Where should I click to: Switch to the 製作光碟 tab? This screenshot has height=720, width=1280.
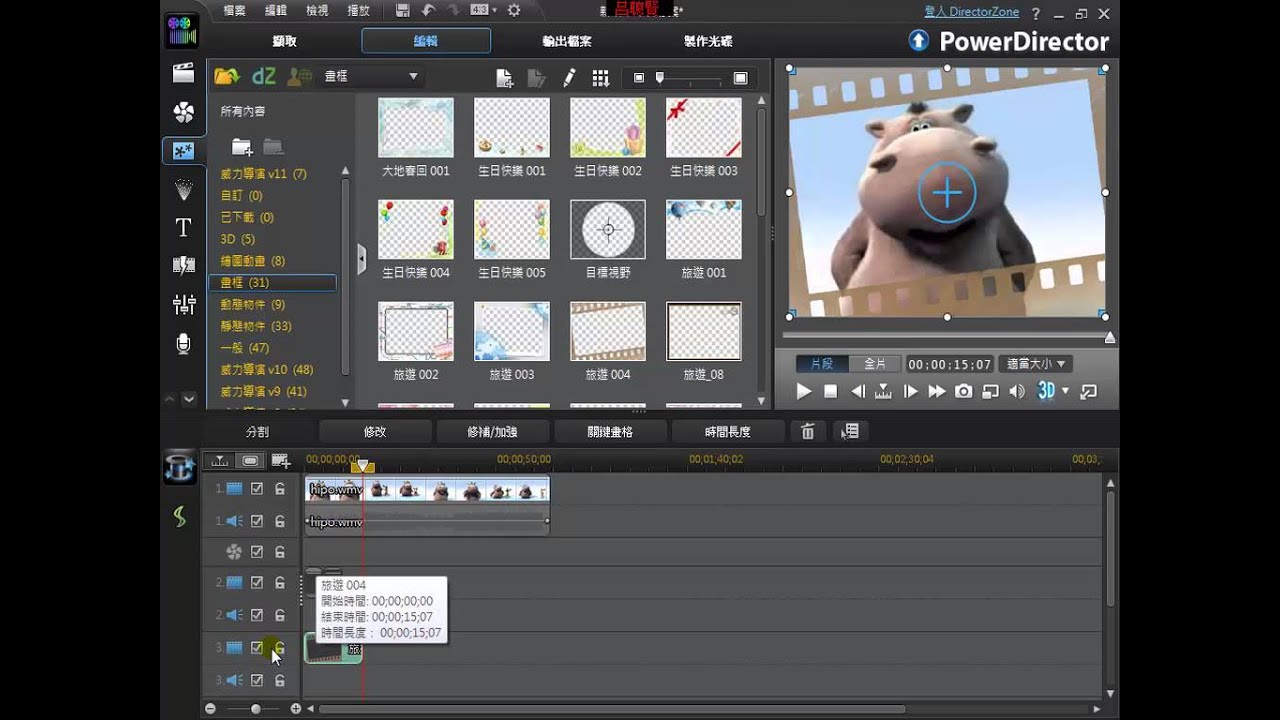tap(708, 41)
